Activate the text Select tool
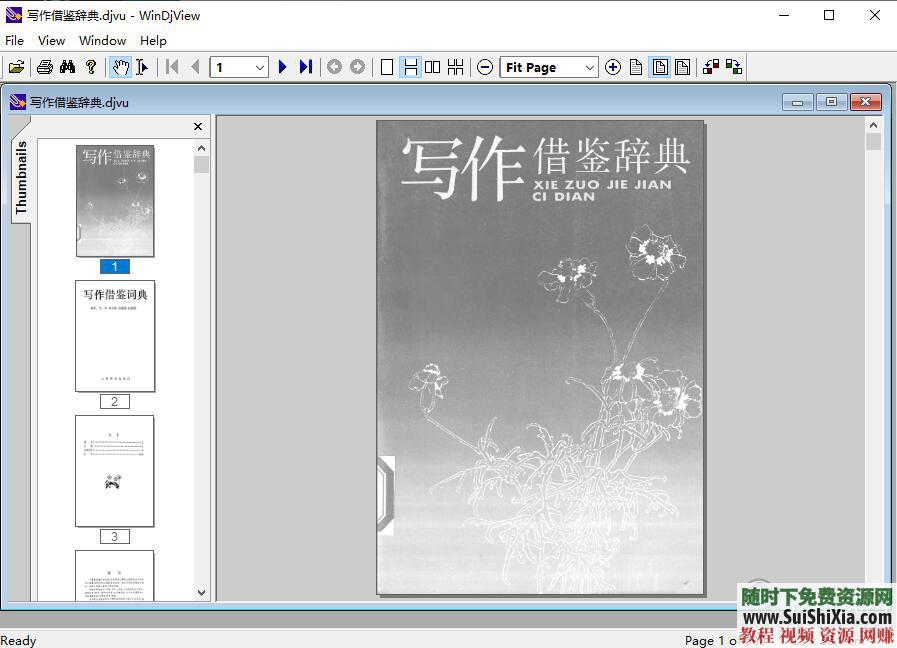897x648 pixels. click(x=143, y=67)
